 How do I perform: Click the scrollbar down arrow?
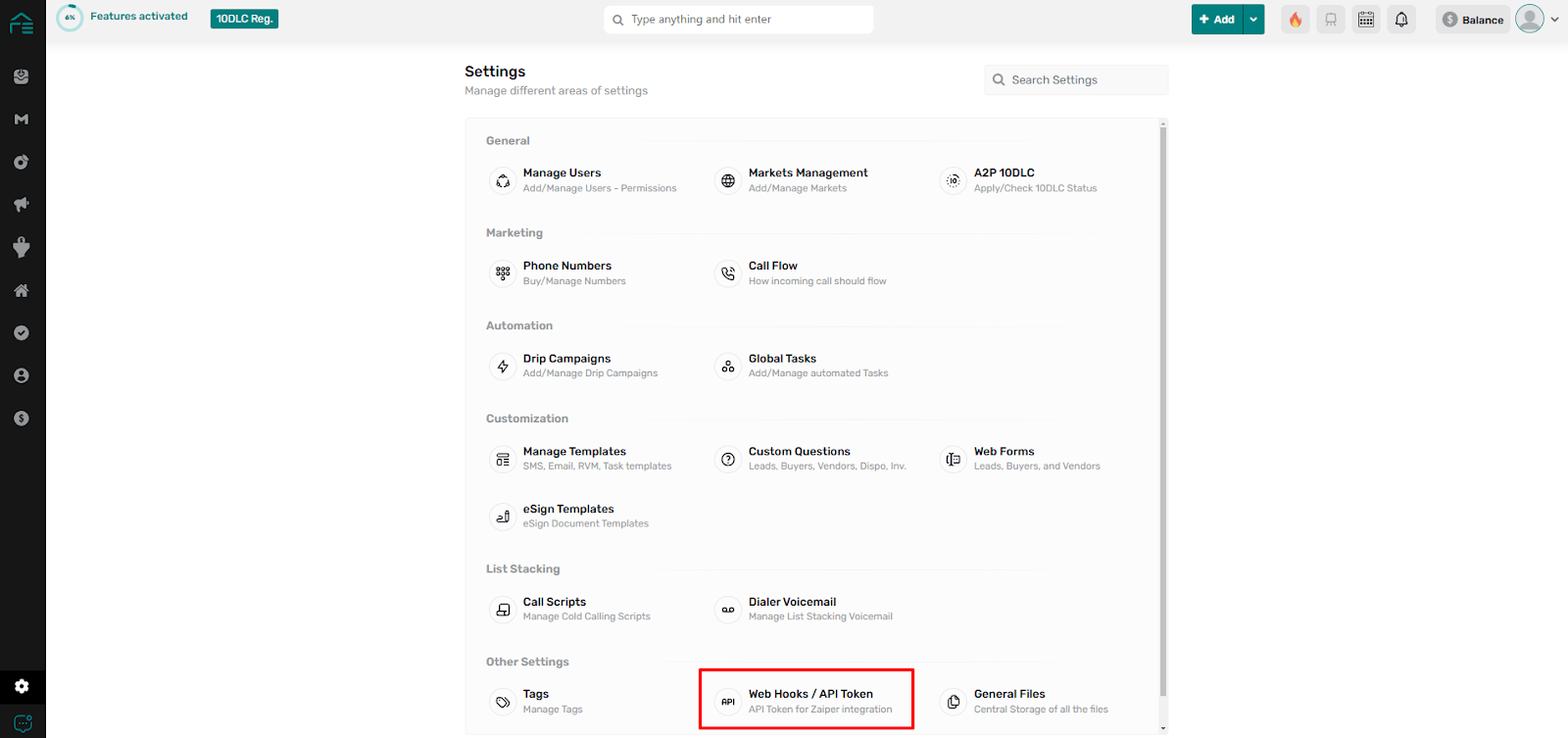pos(1163,728)
